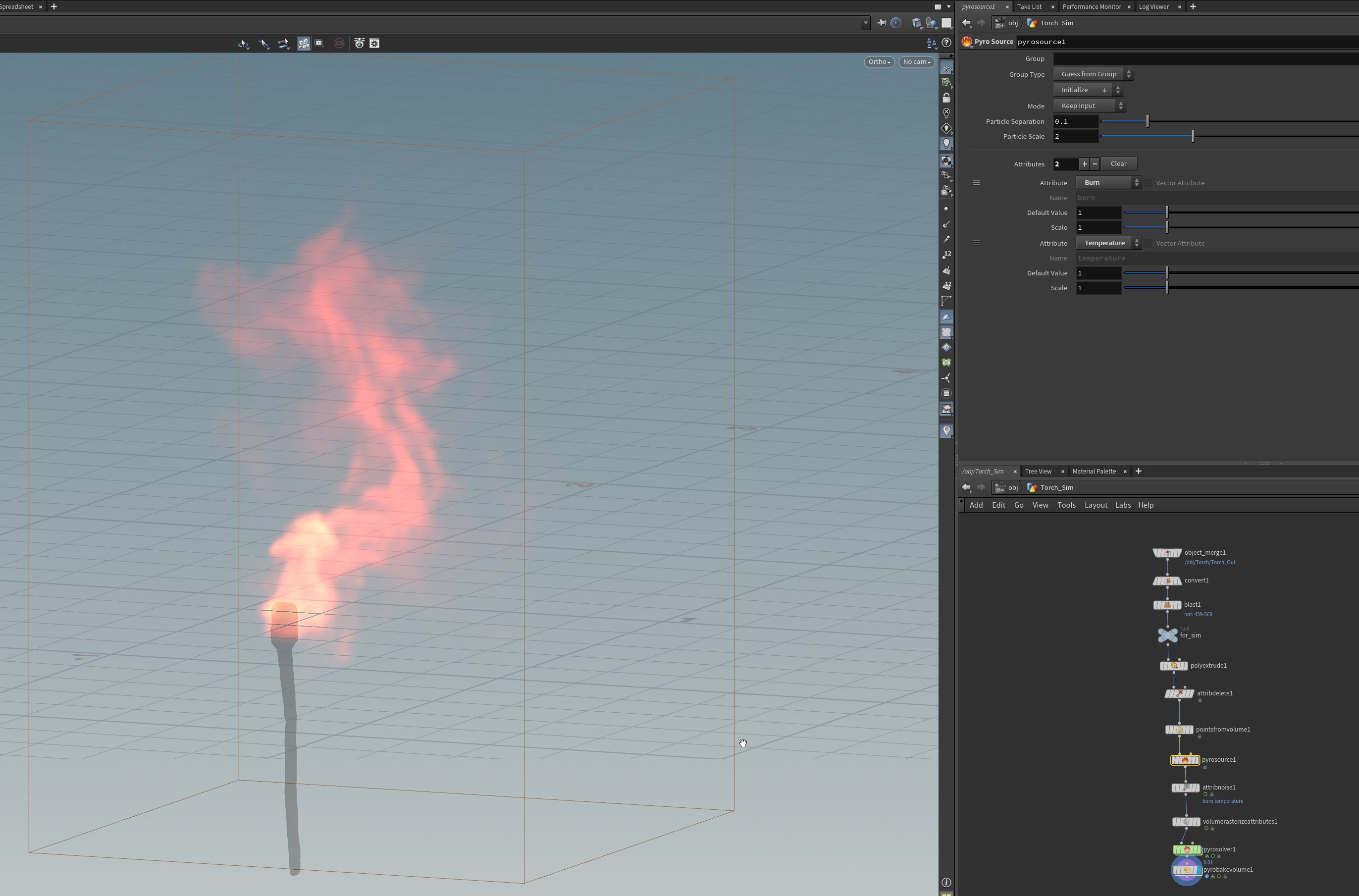This screenshot has height=896, width=1359.
Task: Click the viewport lock camera icon
Action: pyautogui.click(x=946, y=98)
